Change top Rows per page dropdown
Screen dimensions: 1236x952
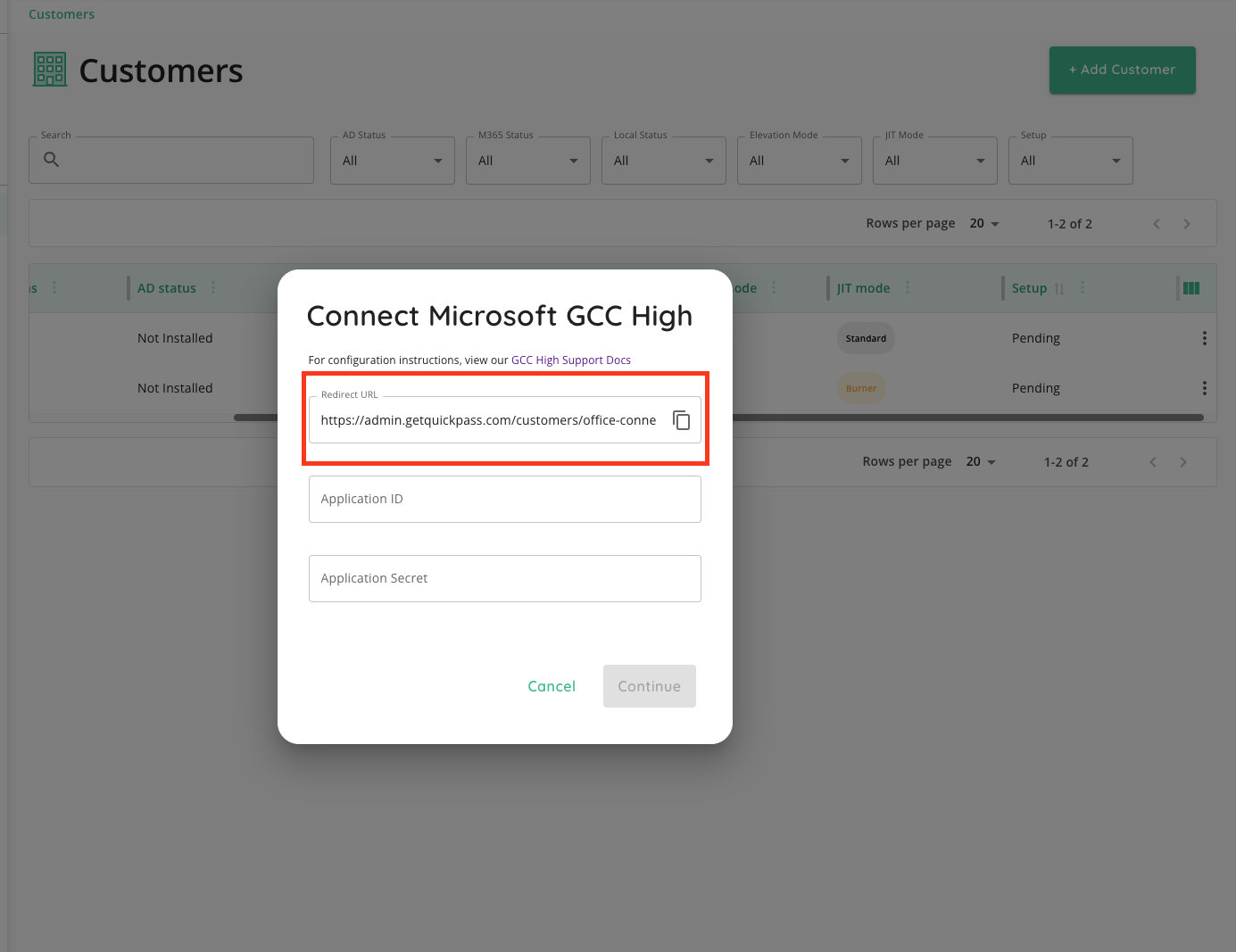click(x=984, y=224)
